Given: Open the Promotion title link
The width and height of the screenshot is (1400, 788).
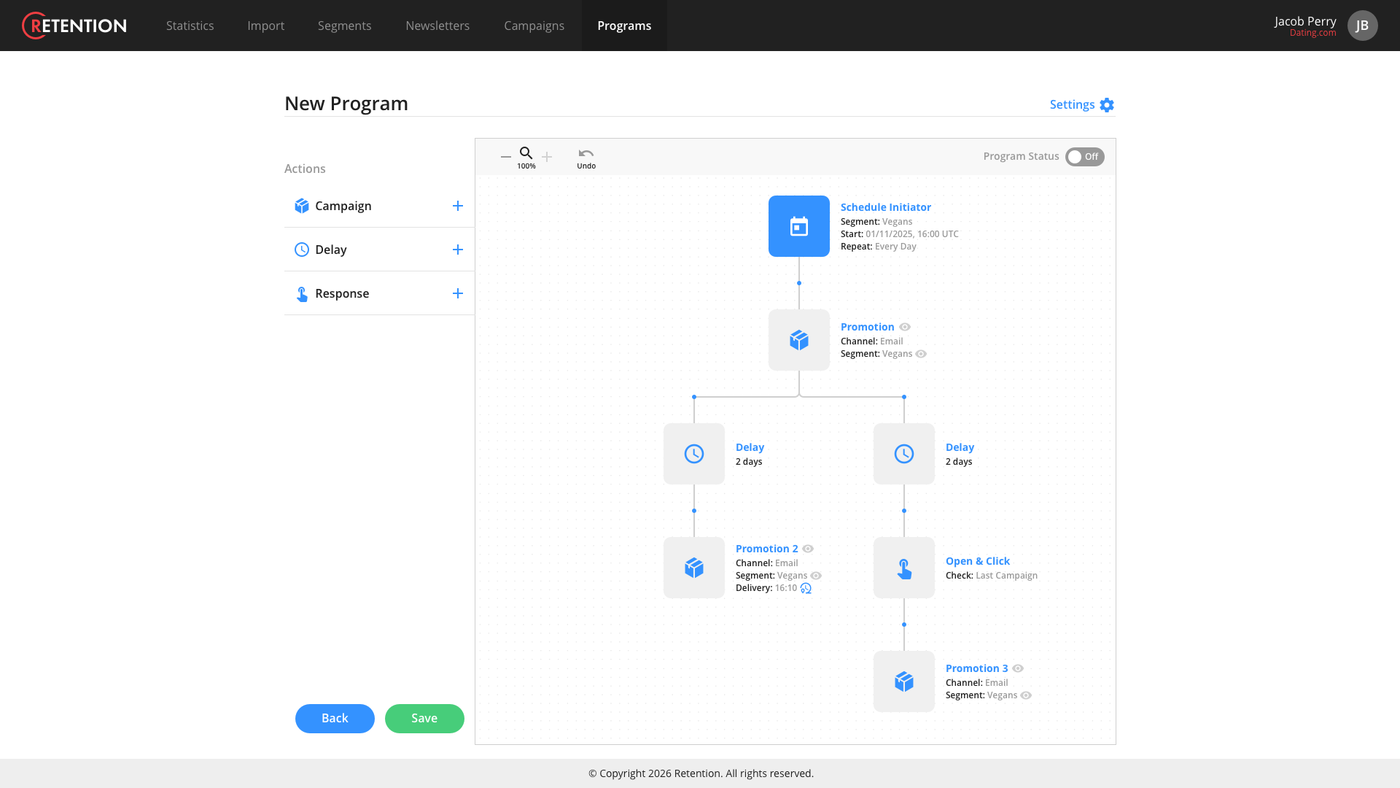Looking at the screenshot, I should pyautogui.click(x=867, y=327).
